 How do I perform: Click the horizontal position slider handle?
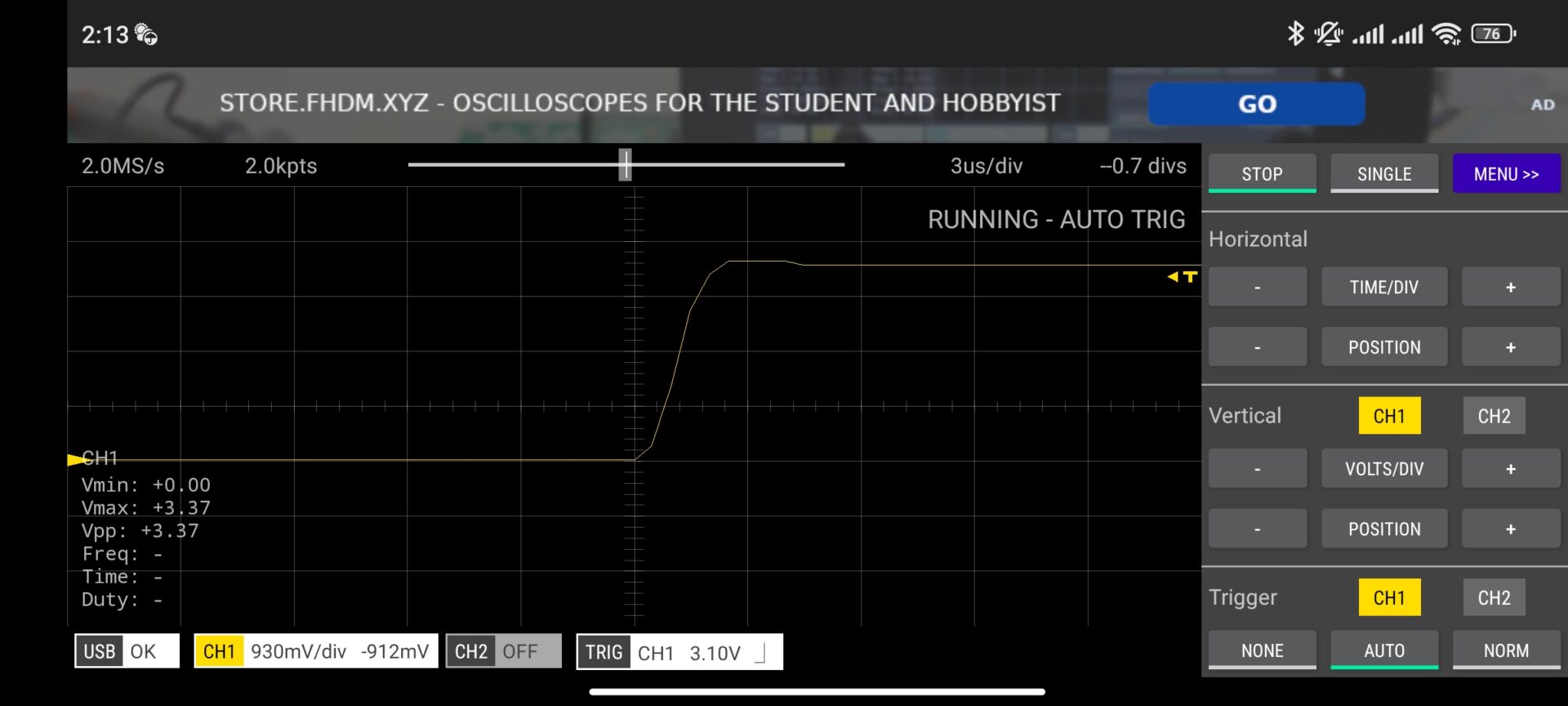point(625,165)
